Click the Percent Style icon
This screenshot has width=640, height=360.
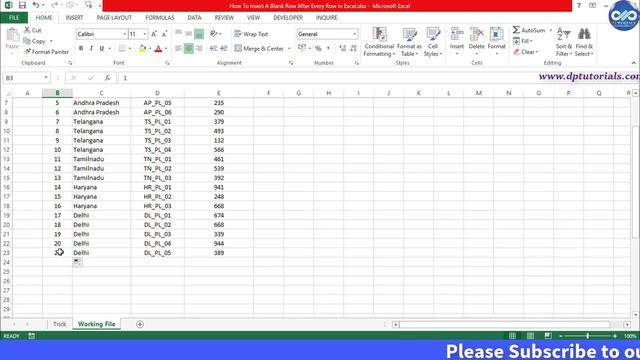318,49
